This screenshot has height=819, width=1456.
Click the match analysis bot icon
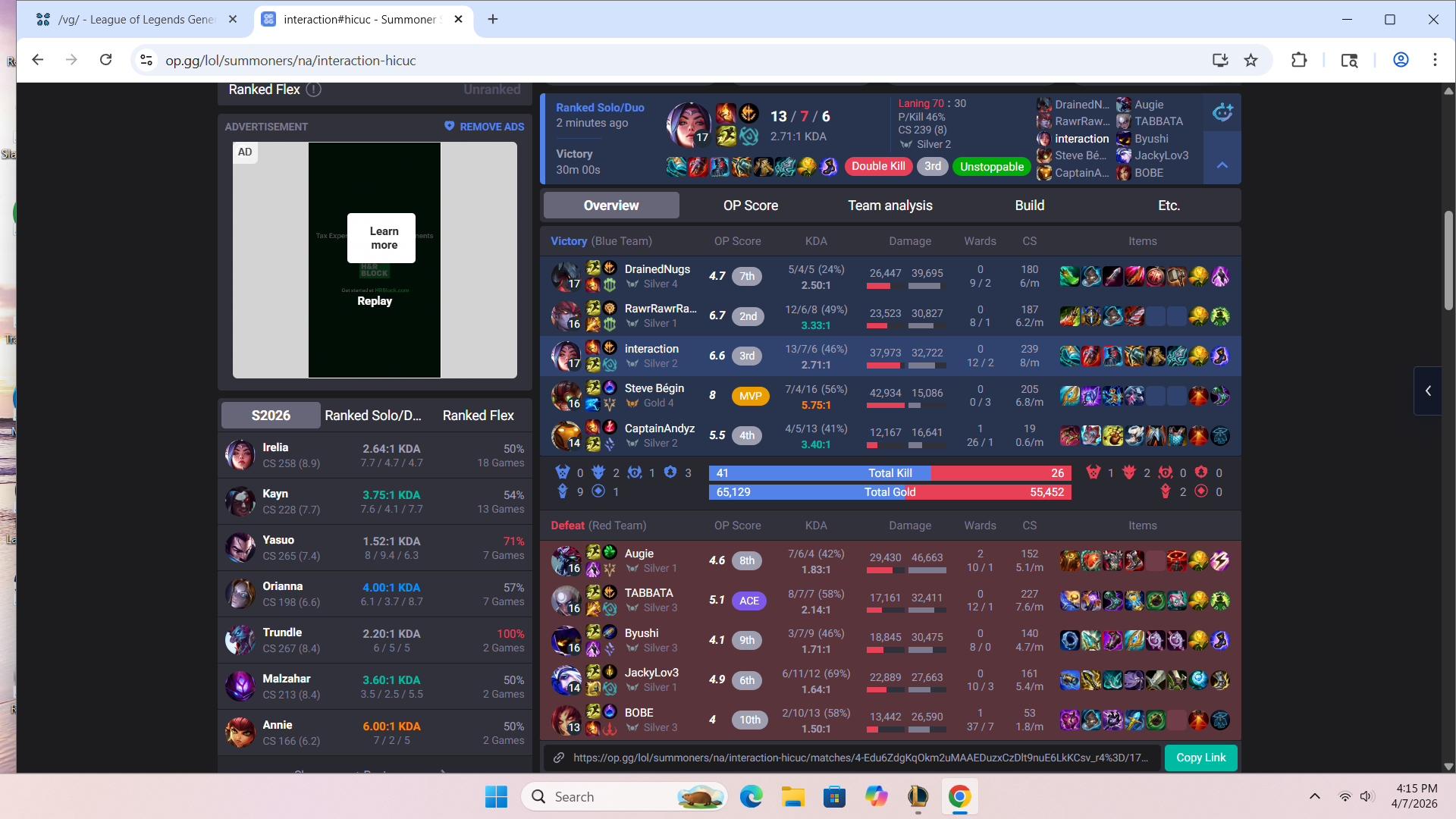1222,112
